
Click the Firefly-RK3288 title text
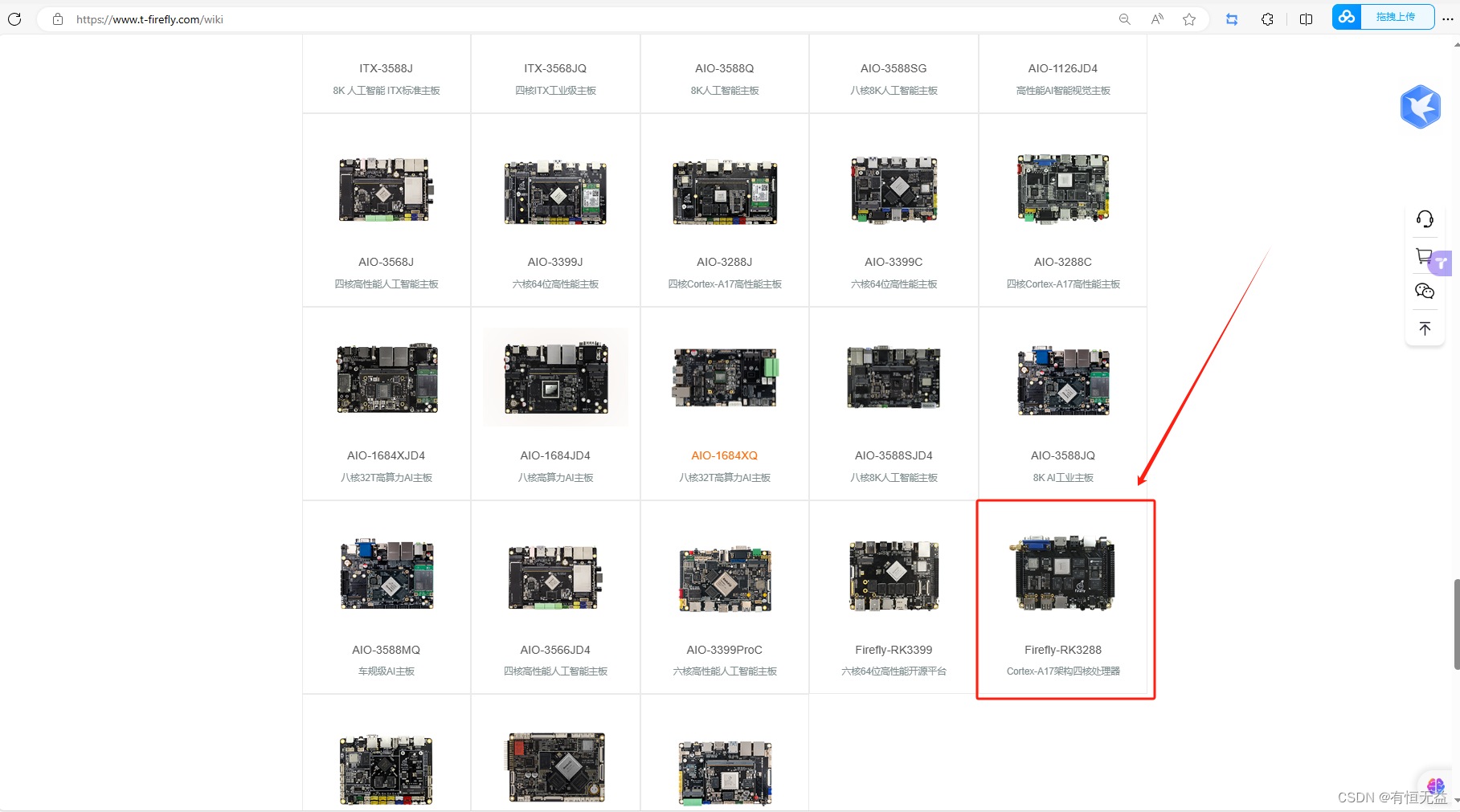tap(1063, 650)
